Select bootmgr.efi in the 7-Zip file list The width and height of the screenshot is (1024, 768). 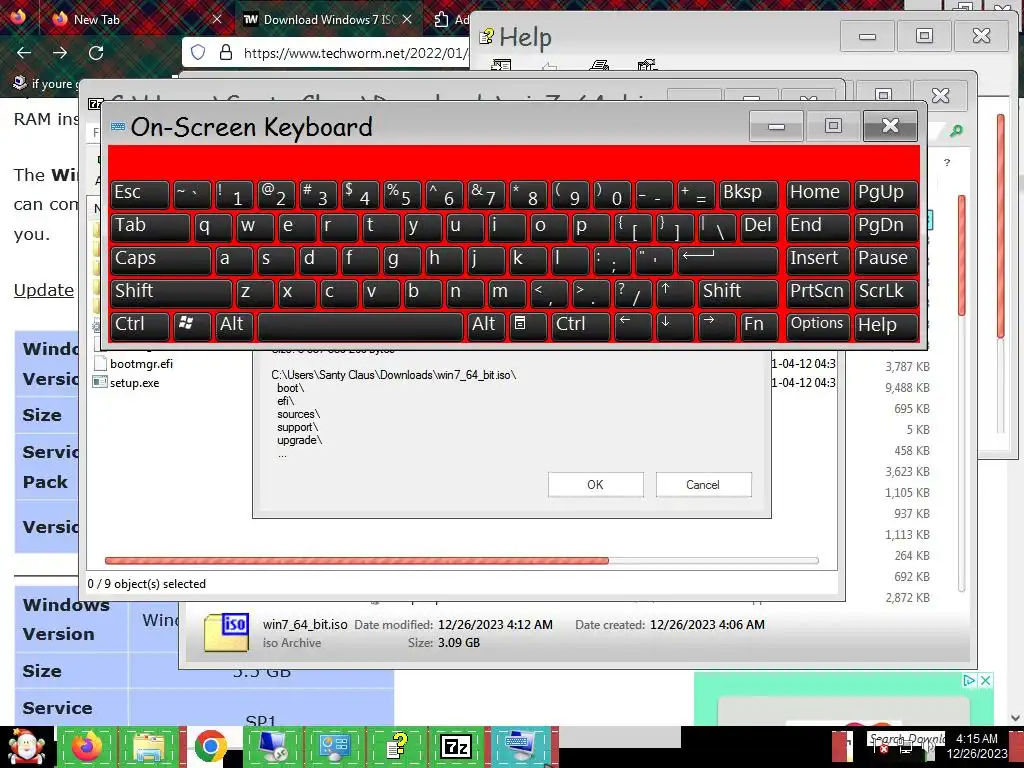tap(141, 364)
